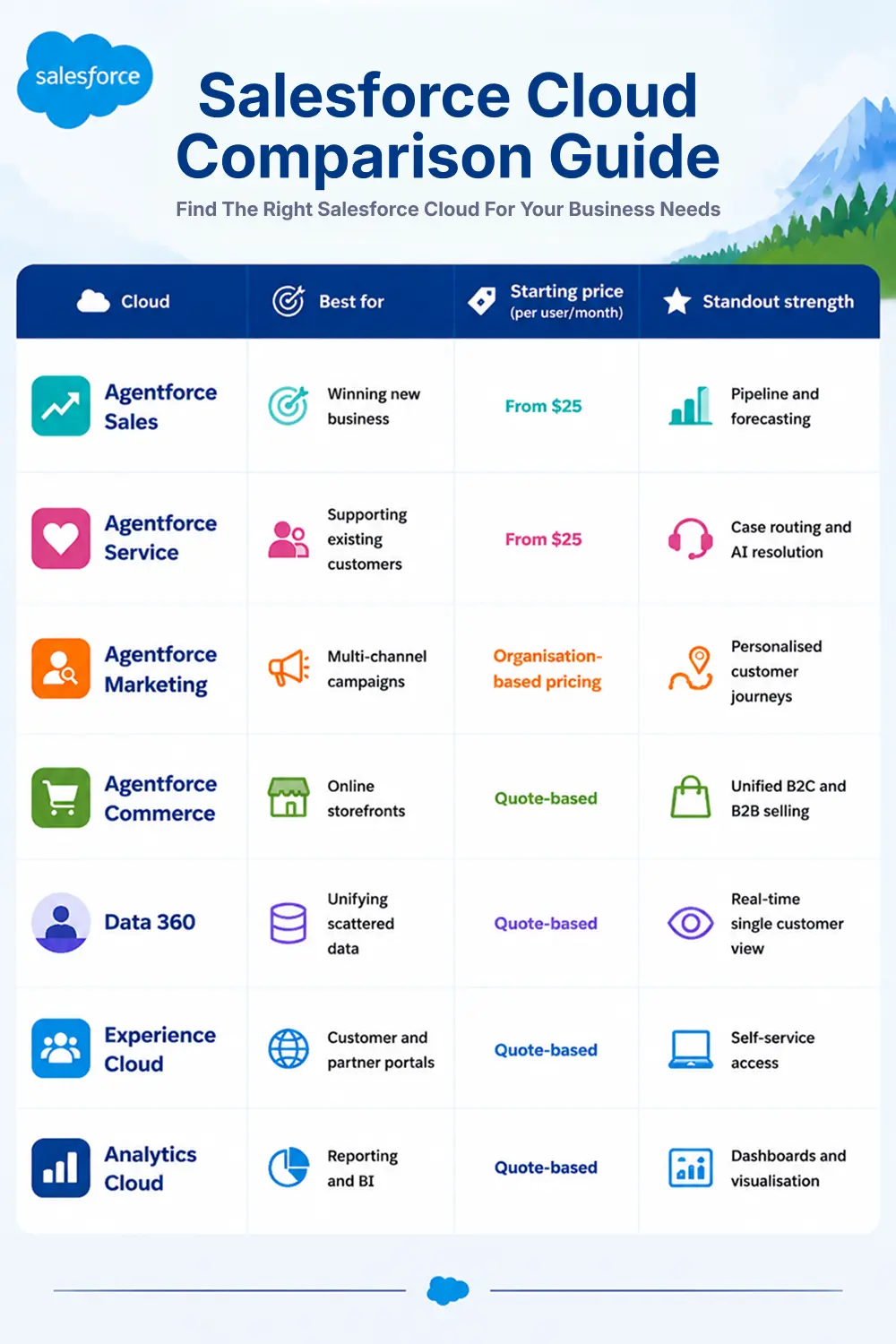Click the storefront icon beside 'Online storefronts'
Screen dimensions: 896x1344
tap(289, 797)
